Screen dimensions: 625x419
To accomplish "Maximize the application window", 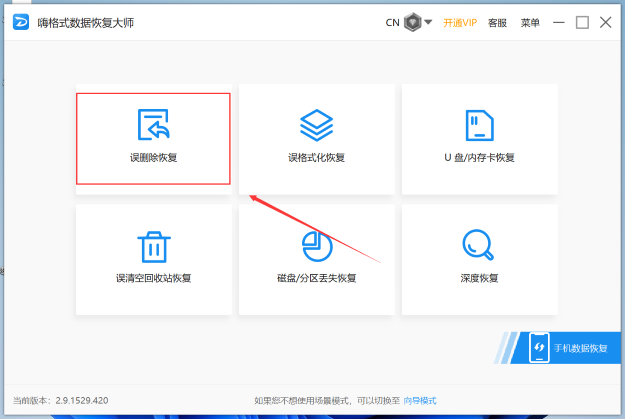I will 582,22.
